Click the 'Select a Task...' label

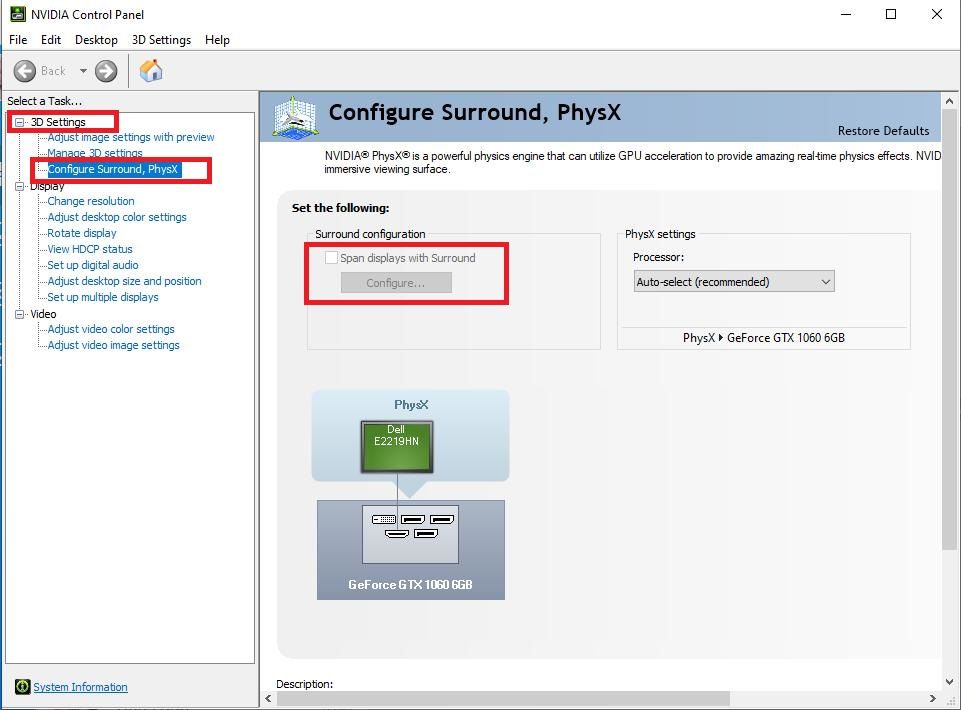[44, 101]
